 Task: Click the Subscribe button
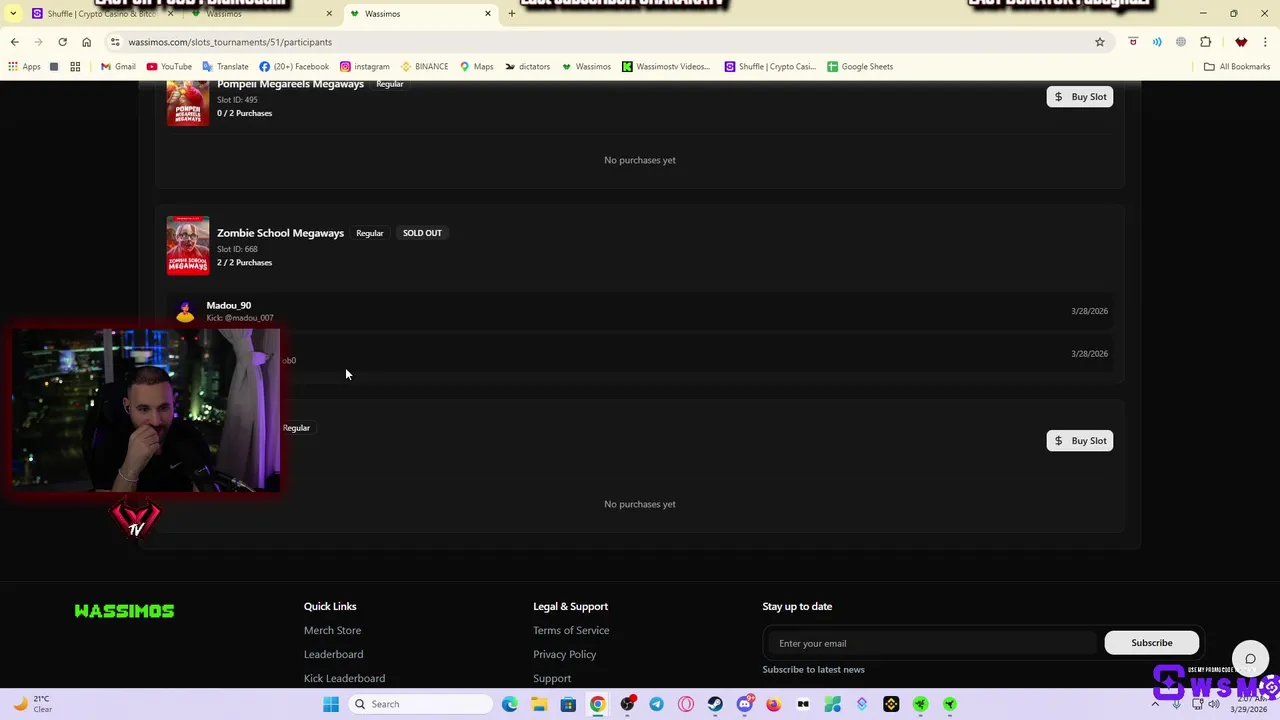tap(1151, 643)
